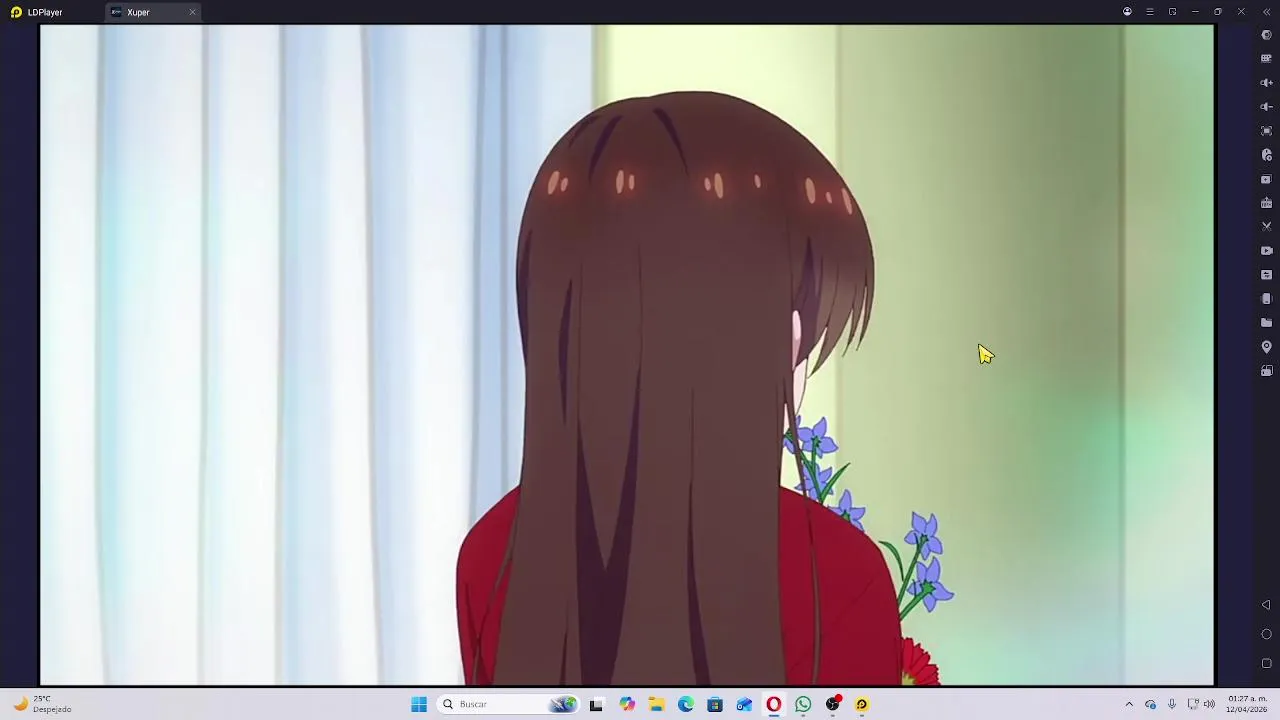Close the Xuper tab
Viewport: 1280px width, 720px height.
pyautogui.click(x=192, y=12)
